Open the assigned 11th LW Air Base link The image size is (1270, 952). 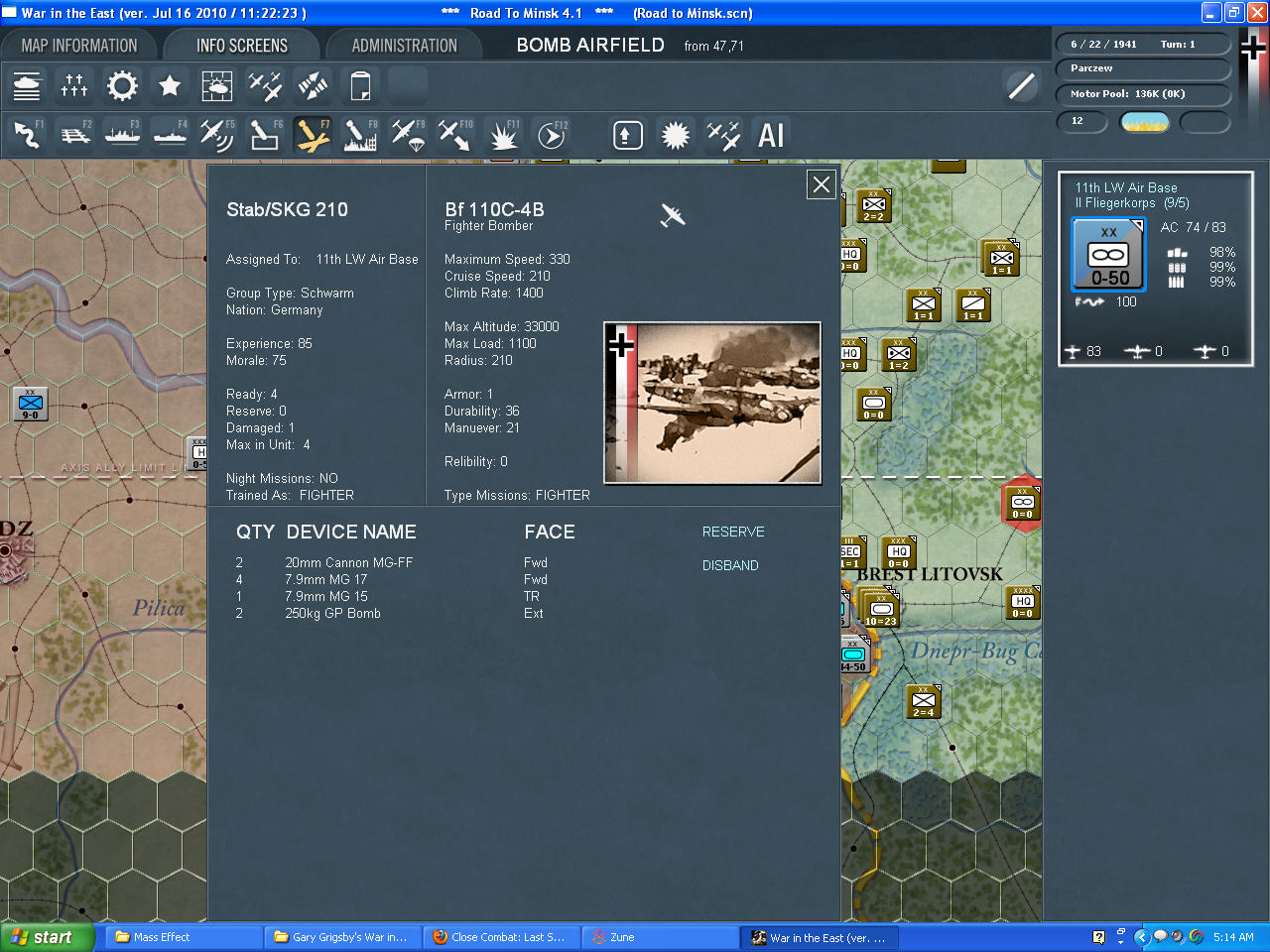(367, 260)
